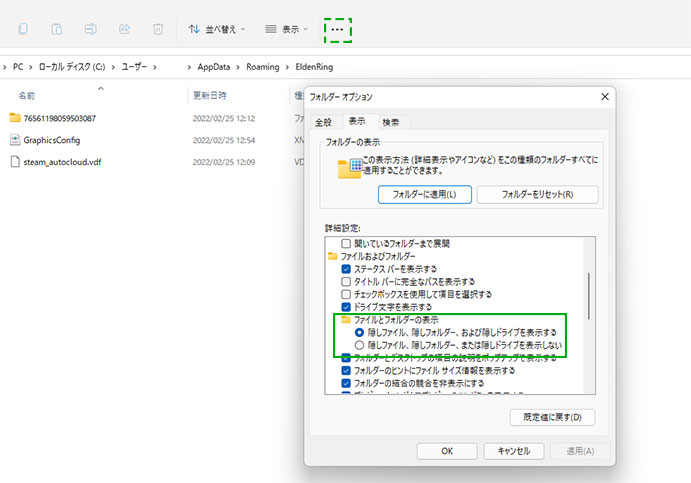Expand the chevron after ユーザー in address bar
This screenshot has width=691, height=483.
pyautogui.click(x=155, y=67)
